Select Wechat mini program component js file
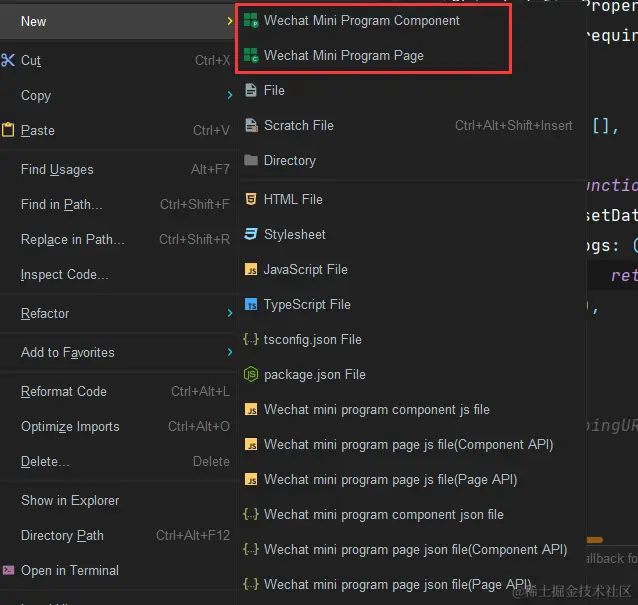This screenshot has height=605, width=638. [x=412, y=409]
